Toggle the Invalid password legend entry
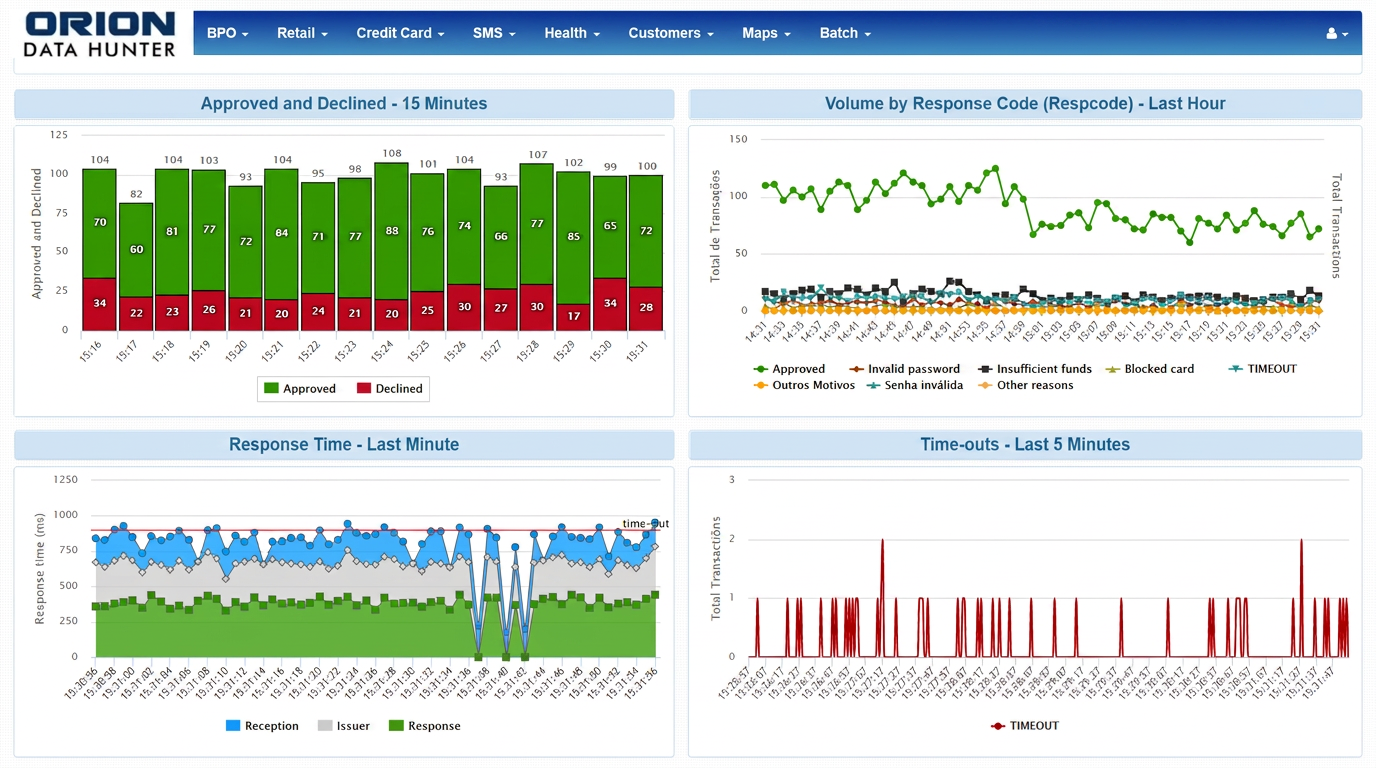Screen dimensions: 1376x768 904,369
